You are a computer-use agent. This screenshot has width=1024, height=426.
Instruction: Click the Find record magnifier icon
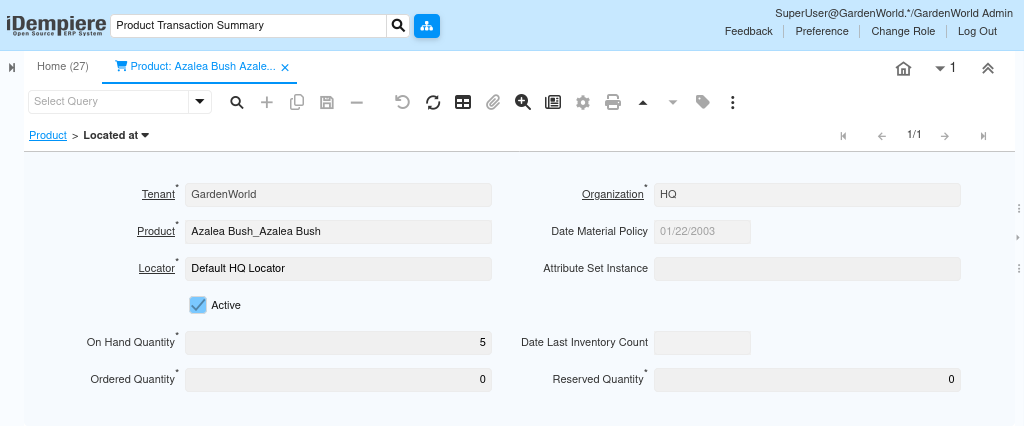click(x=237, y=102)
